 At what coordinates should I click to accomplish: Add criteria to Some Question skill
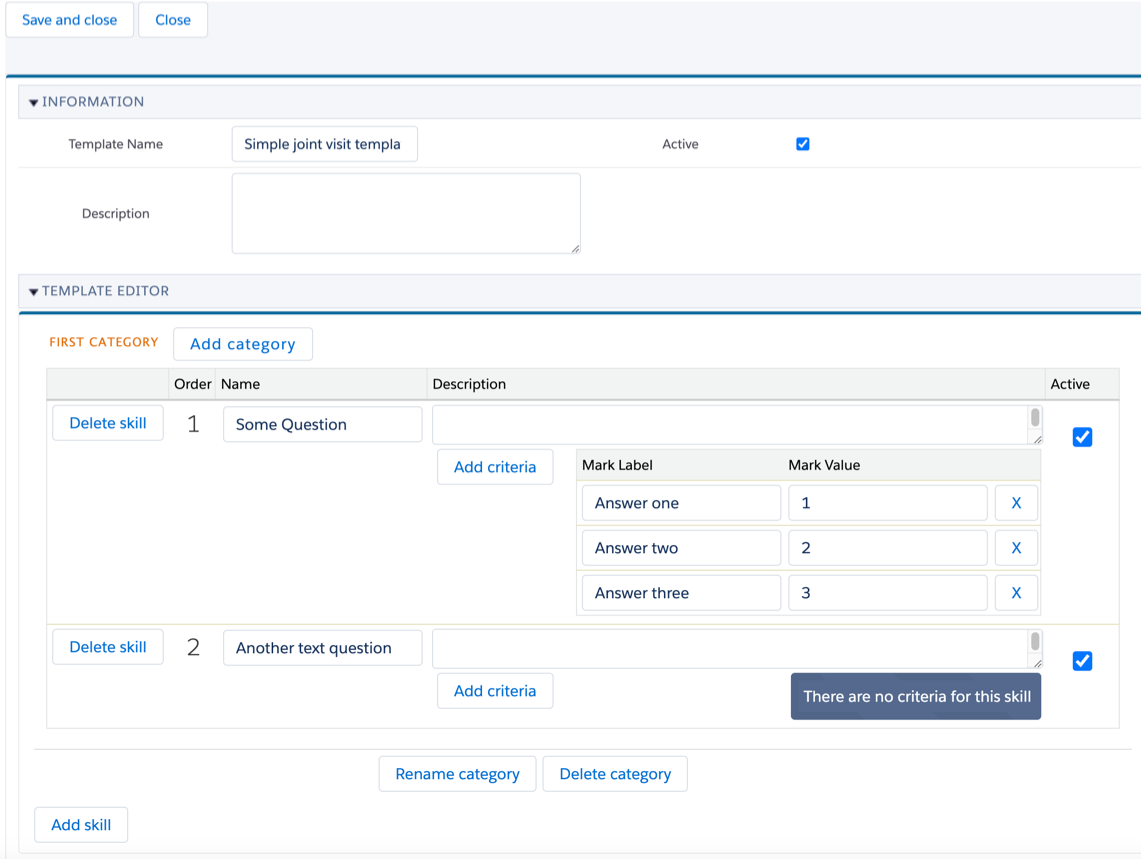(x=495, y=467)
